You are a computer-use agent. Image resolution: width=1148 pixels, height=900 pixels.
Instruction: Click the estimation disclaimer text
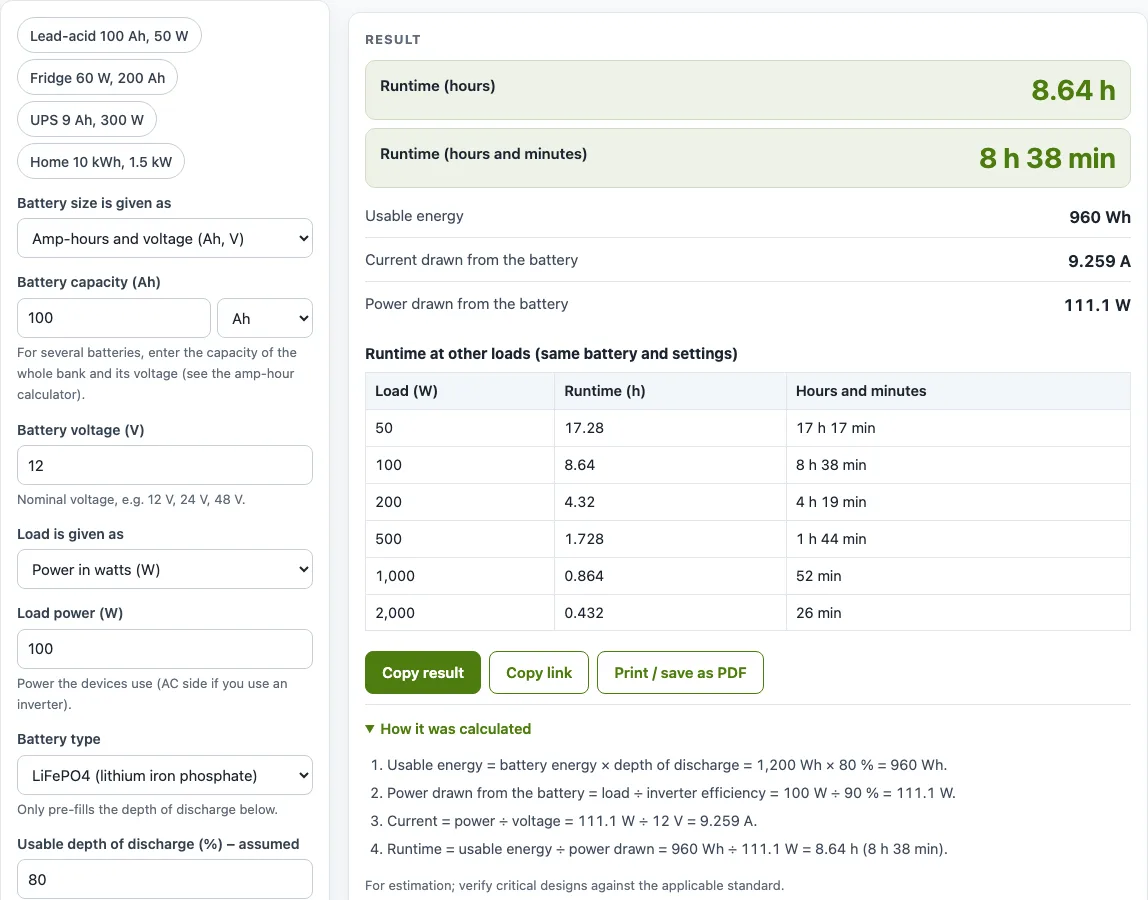575,885
